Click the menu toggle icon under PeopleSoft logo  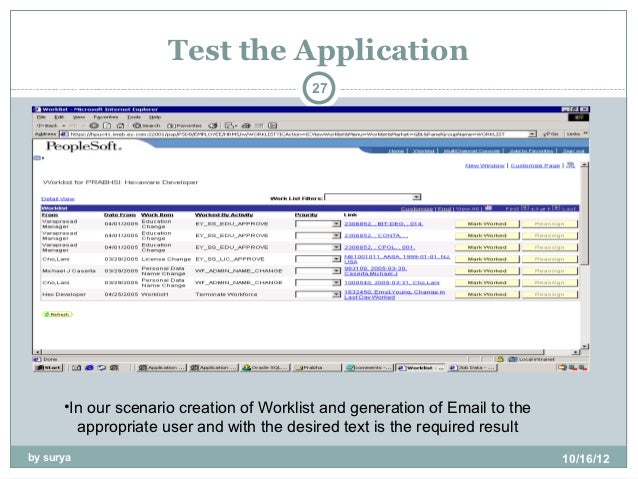38,158
